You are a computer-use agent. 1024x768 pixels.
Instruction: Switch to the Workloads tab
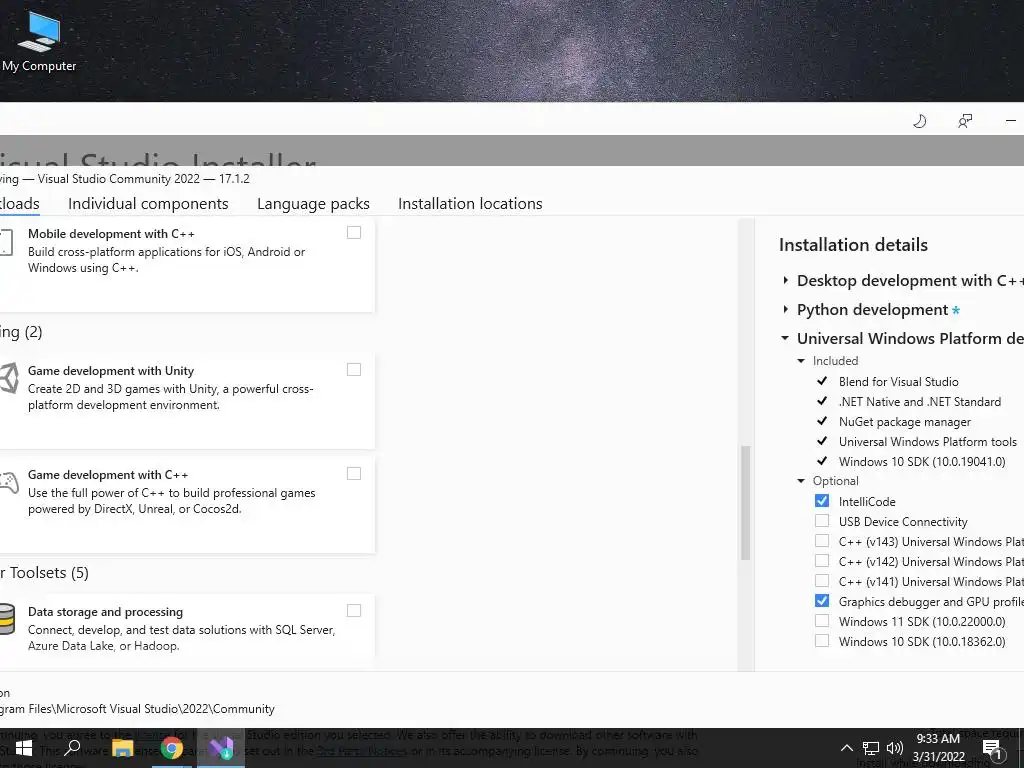pos(20,204)
